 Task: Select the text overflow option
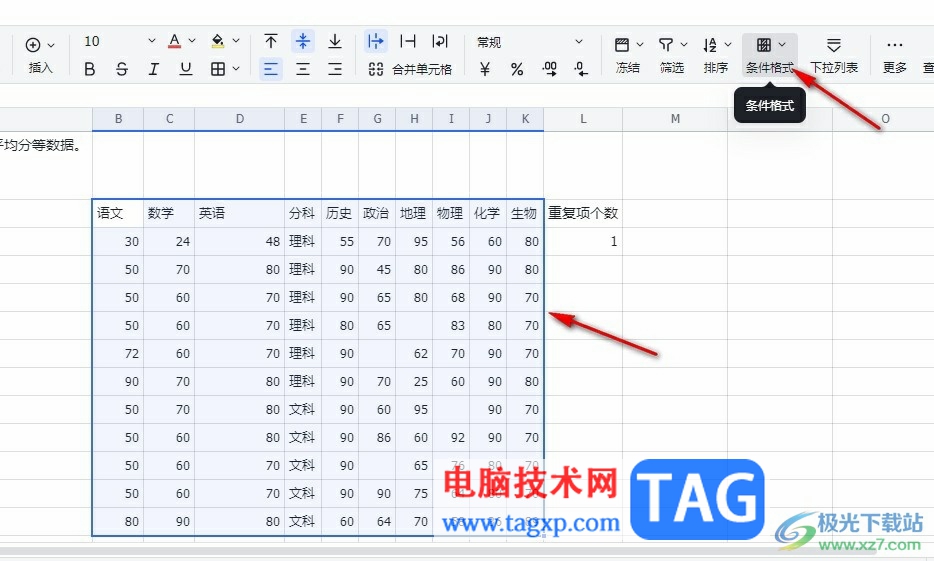[376, 41]
